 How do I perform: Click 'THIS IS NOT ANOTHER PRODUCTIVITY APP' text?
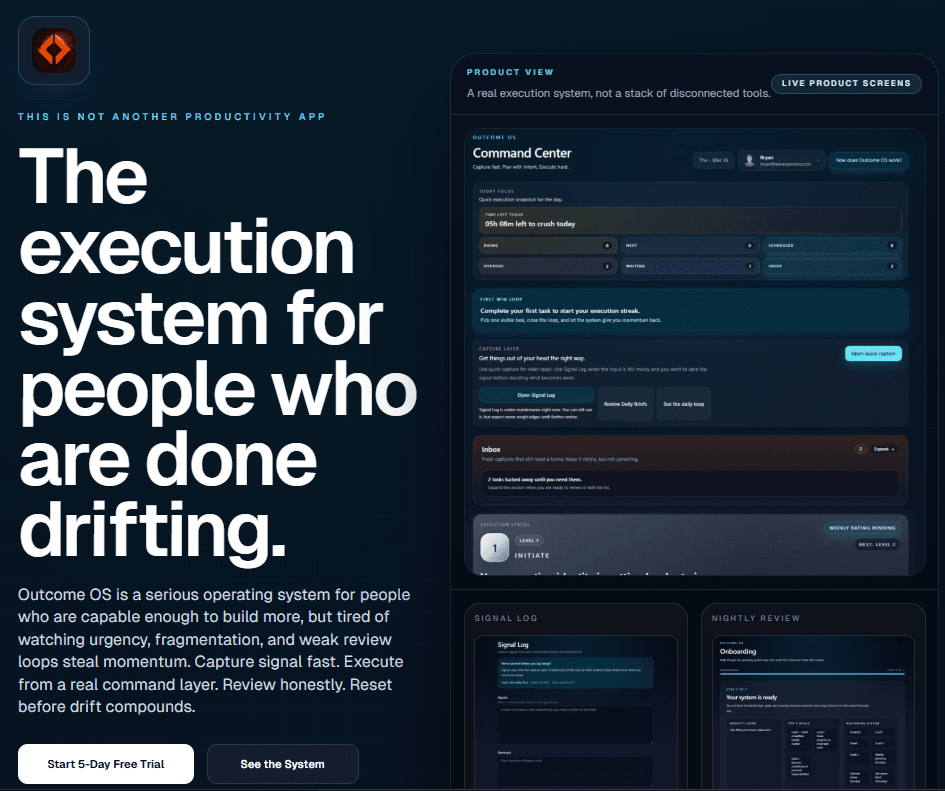point(172,116)
